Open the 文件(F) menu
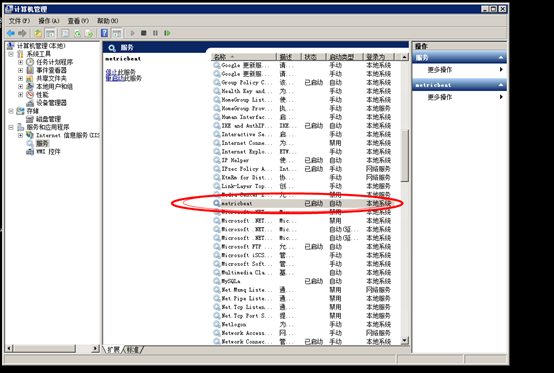Viewport: 554px width, 373px height. (19, 21)
